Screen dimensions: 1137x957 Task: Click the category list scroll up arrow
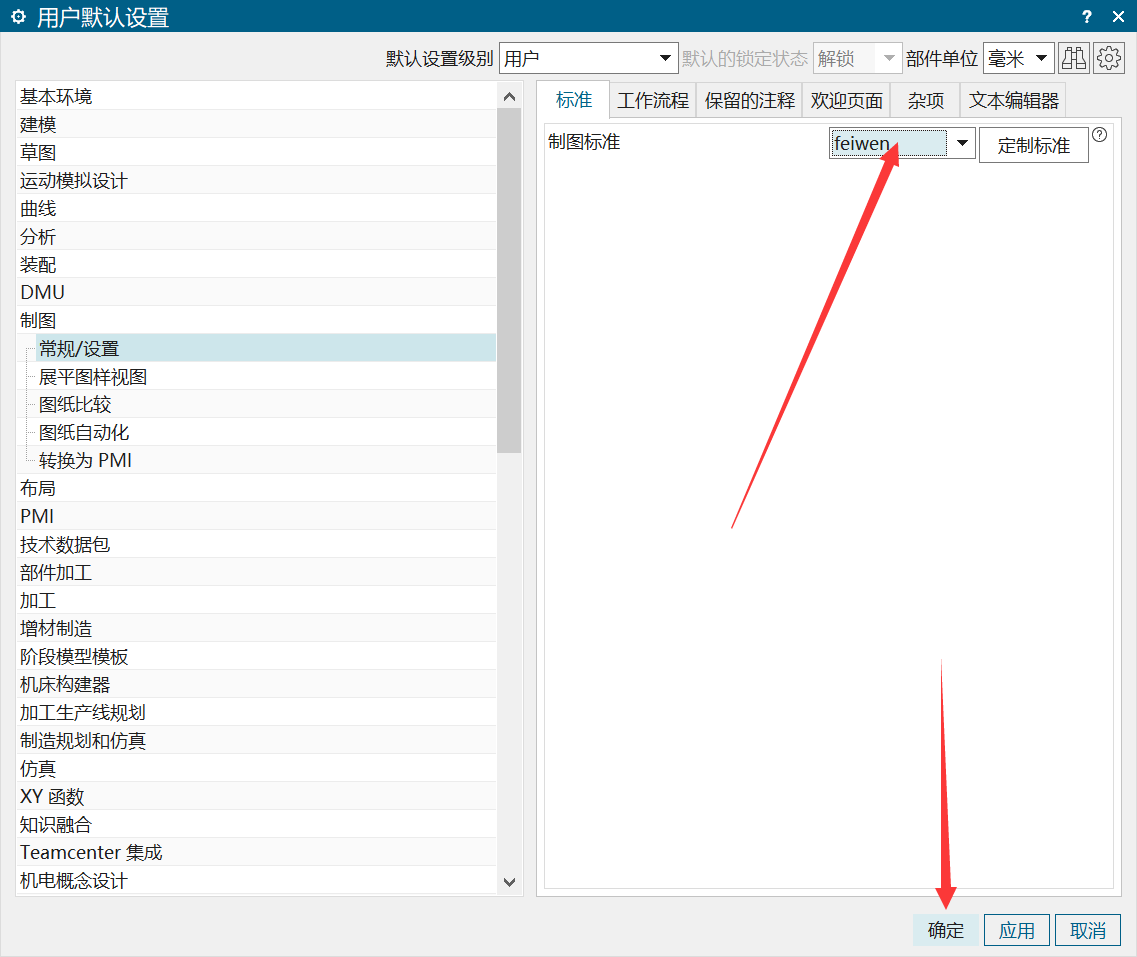(509, 96)
